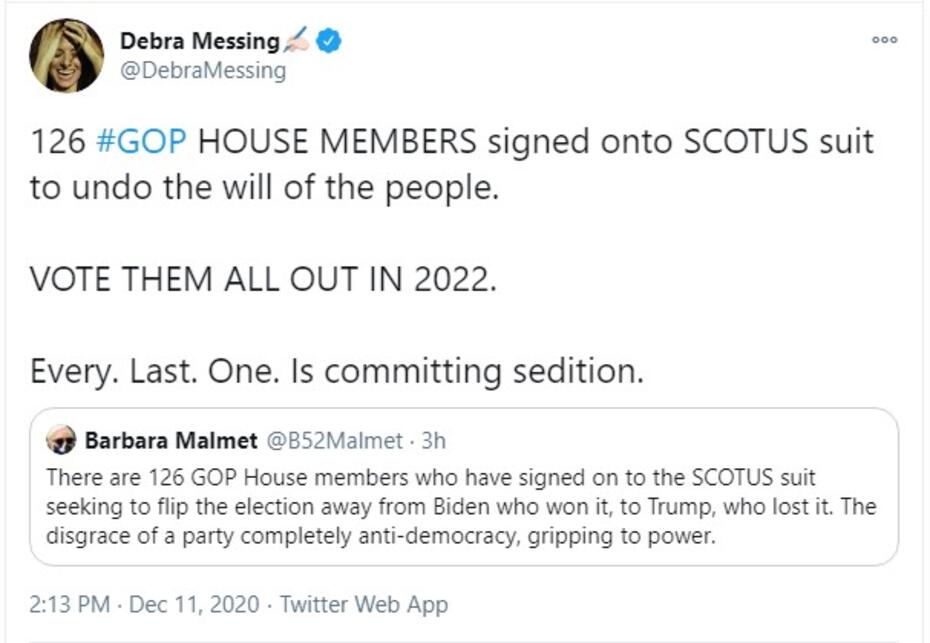Open the #GOP hashtag
This screenshot has height=643, width=930.
pos(140,141)
